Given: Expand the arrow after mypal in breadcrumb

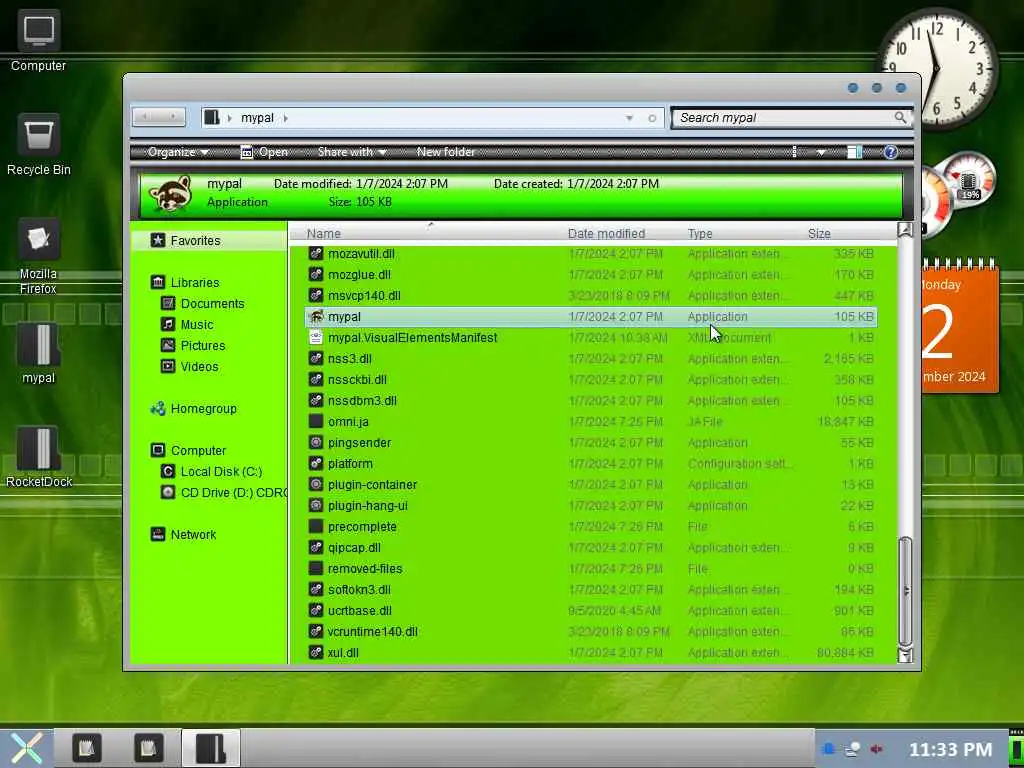Looking at the screenshot, I should tap(286, 118).
